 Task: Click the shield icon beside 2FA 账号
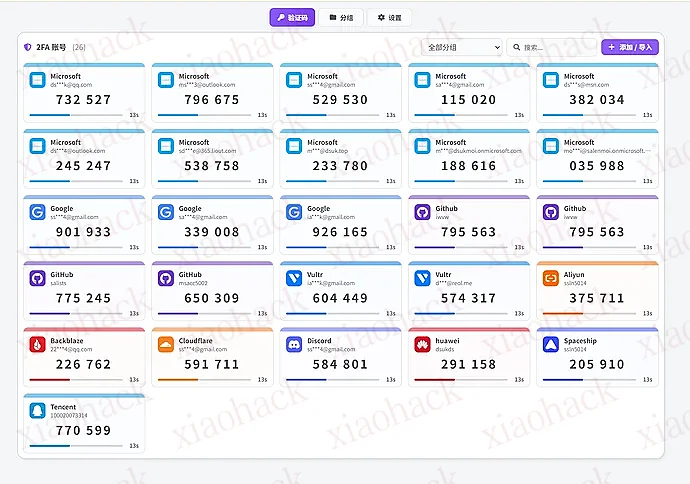click(27, 47)
